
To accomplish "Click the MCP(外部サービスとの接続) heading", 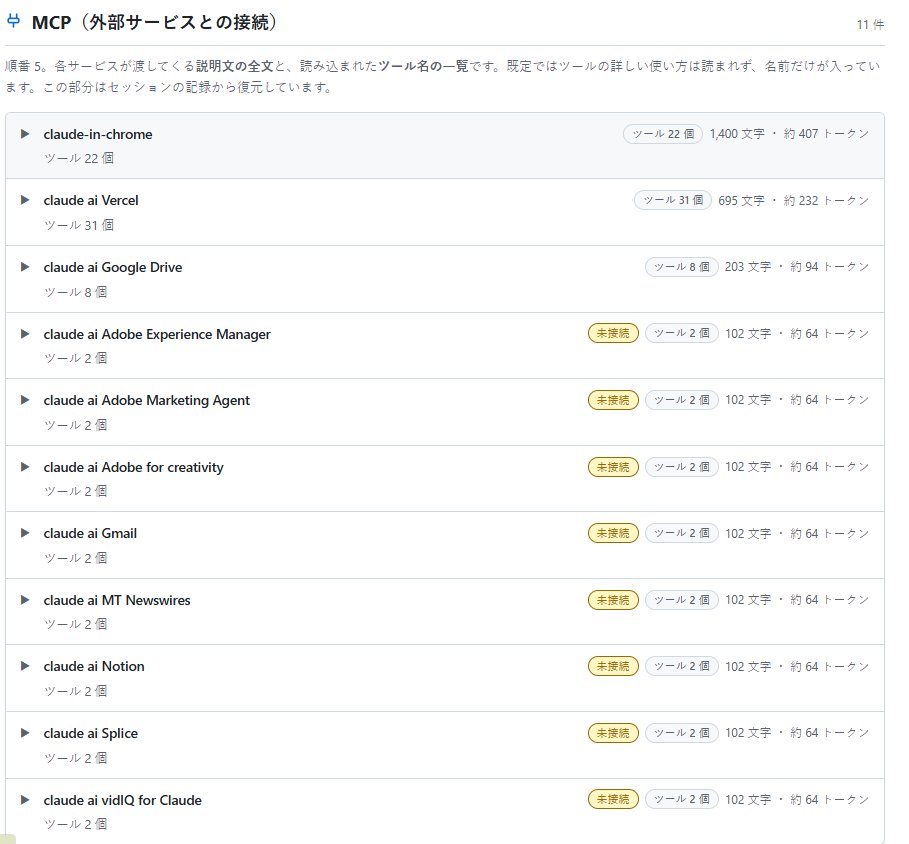I will point(156,22).
